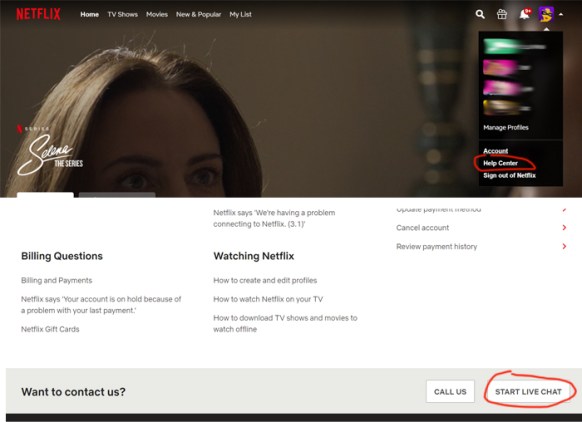Select the yellow blurred profile
Screen dimensions: 582x422
coord(506,108)
